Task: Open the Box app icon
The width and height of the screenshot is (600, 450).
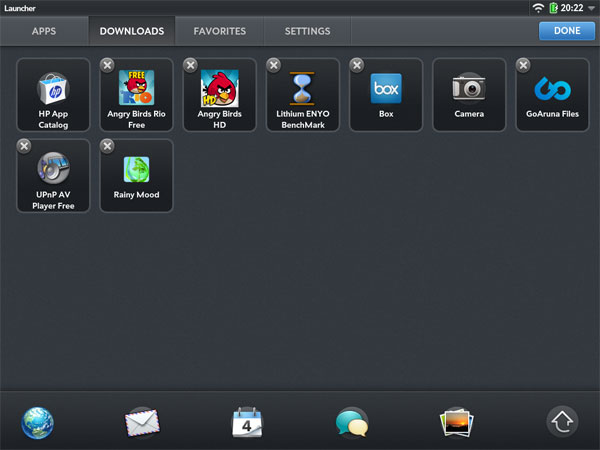Action: coord(386,95)
